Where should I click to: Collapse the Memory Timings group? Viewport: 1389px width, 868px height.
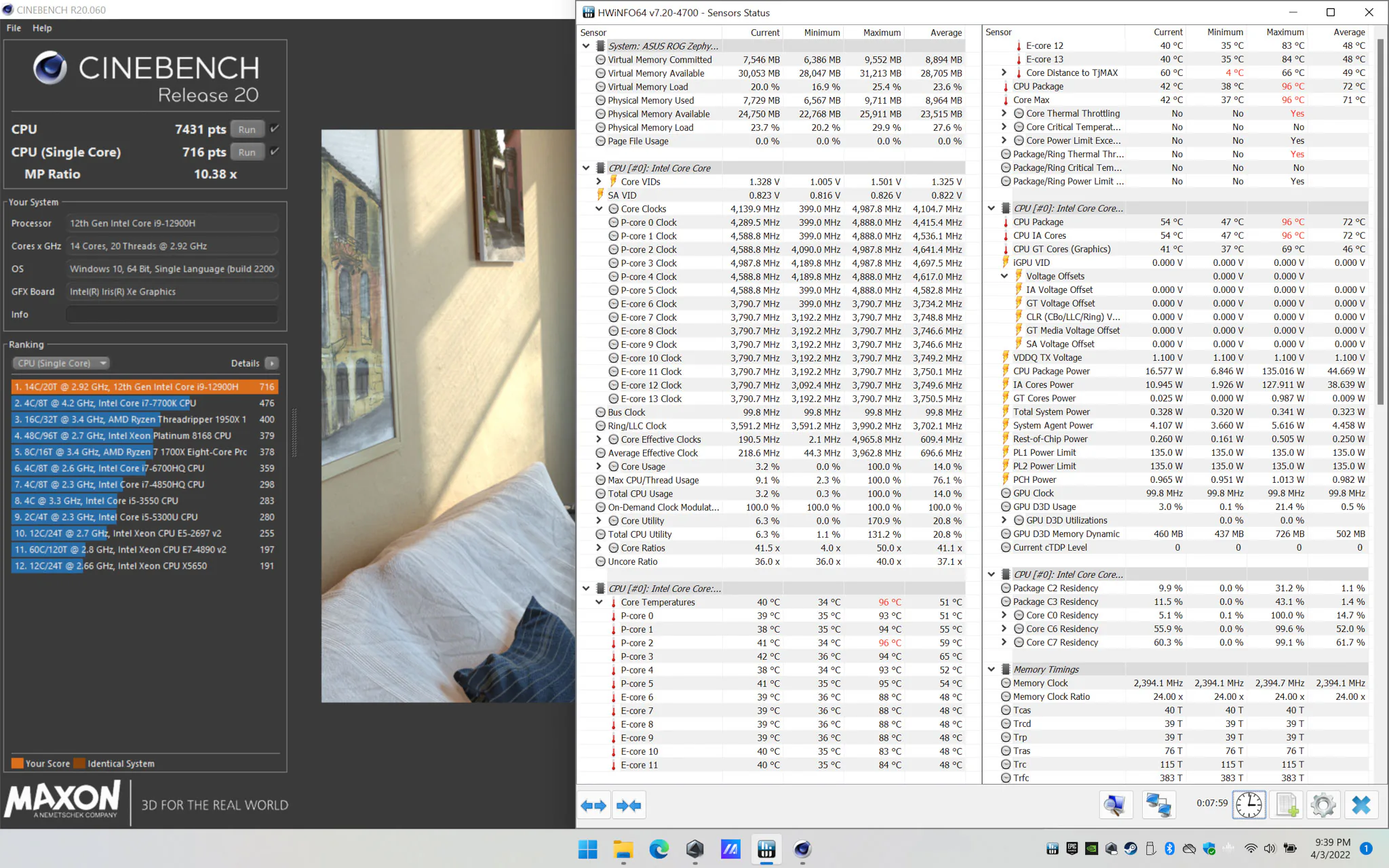coord(991,669)
